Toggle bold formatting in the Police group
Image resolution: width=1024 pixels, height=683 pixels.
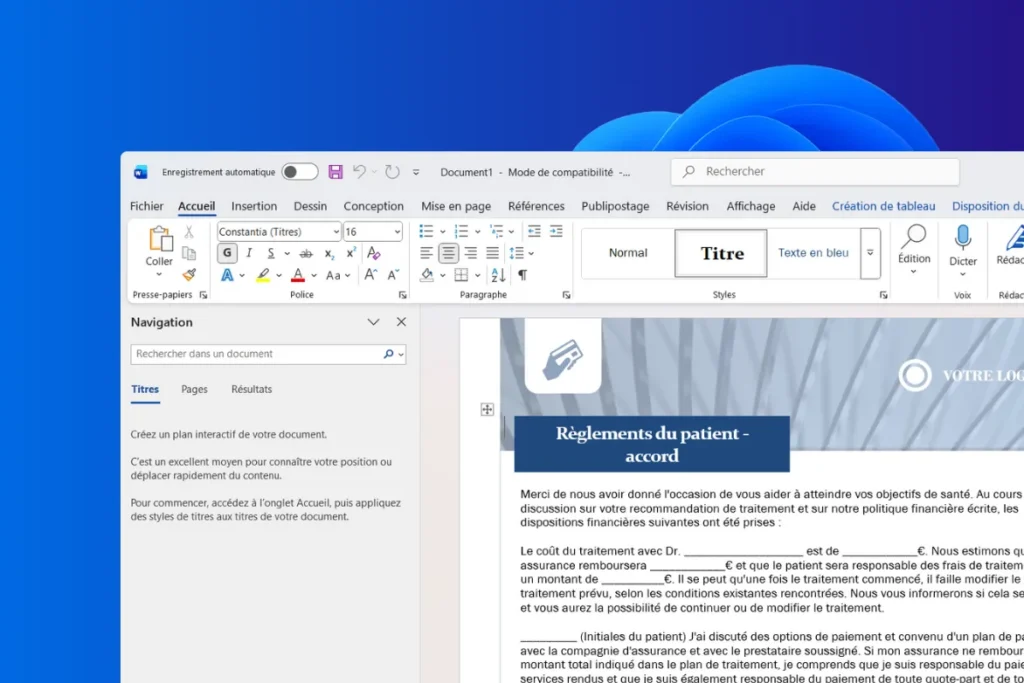tap(226, 252)
